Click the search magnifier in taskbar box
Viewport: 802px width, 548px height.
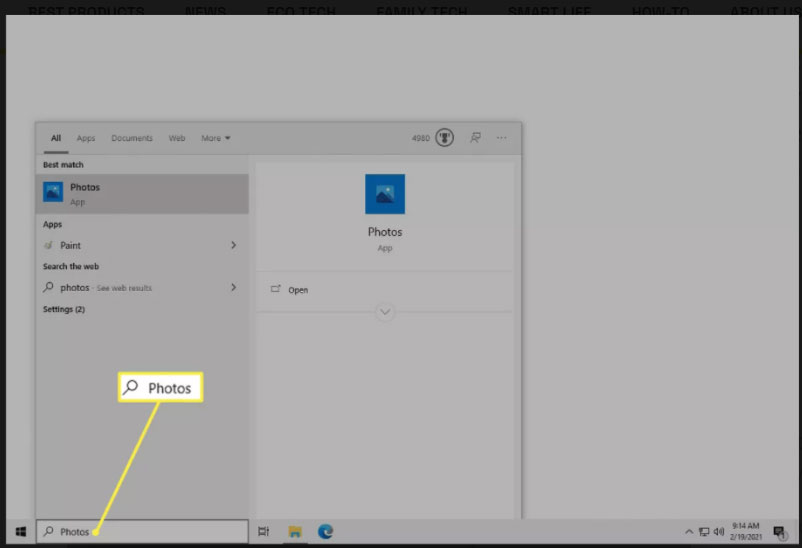coord(49,531)
